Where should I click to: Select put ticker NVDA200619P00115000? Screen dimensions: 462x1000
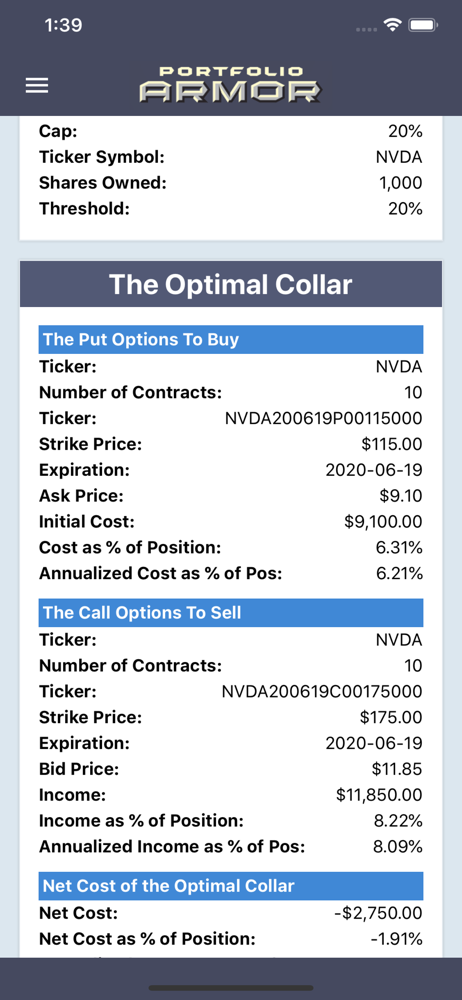click(x=324, y=418)
